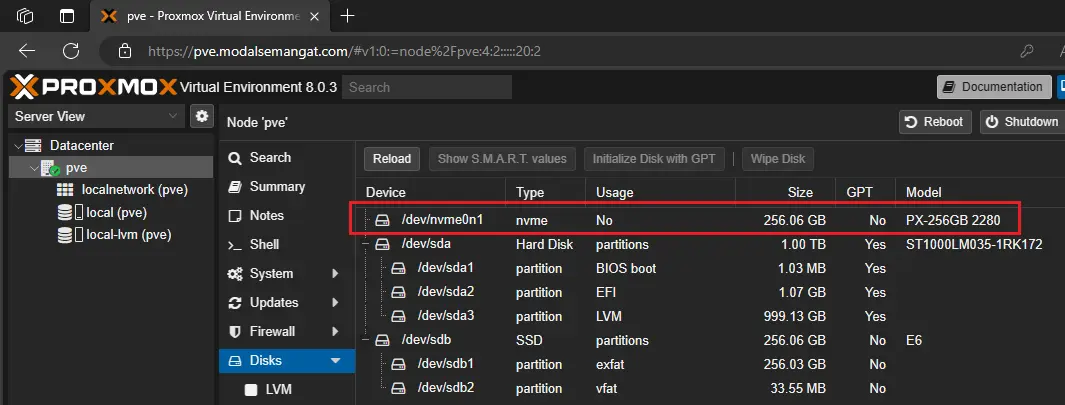Viewport: 1065px width, 405px height.
Task: Open the Shell menu item
Action: click(x=287, y=245)
